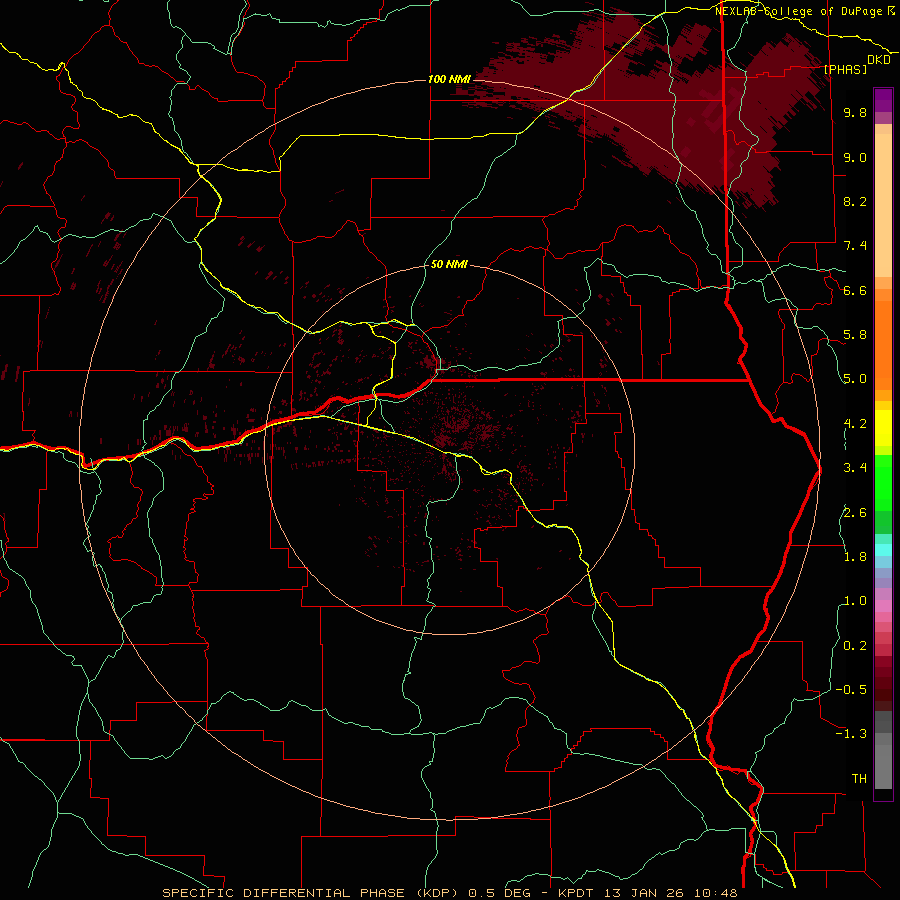The width and height of the screenshot is (900, 900).
Task: Click the 2.6 legend value
Action: point(855,513)
